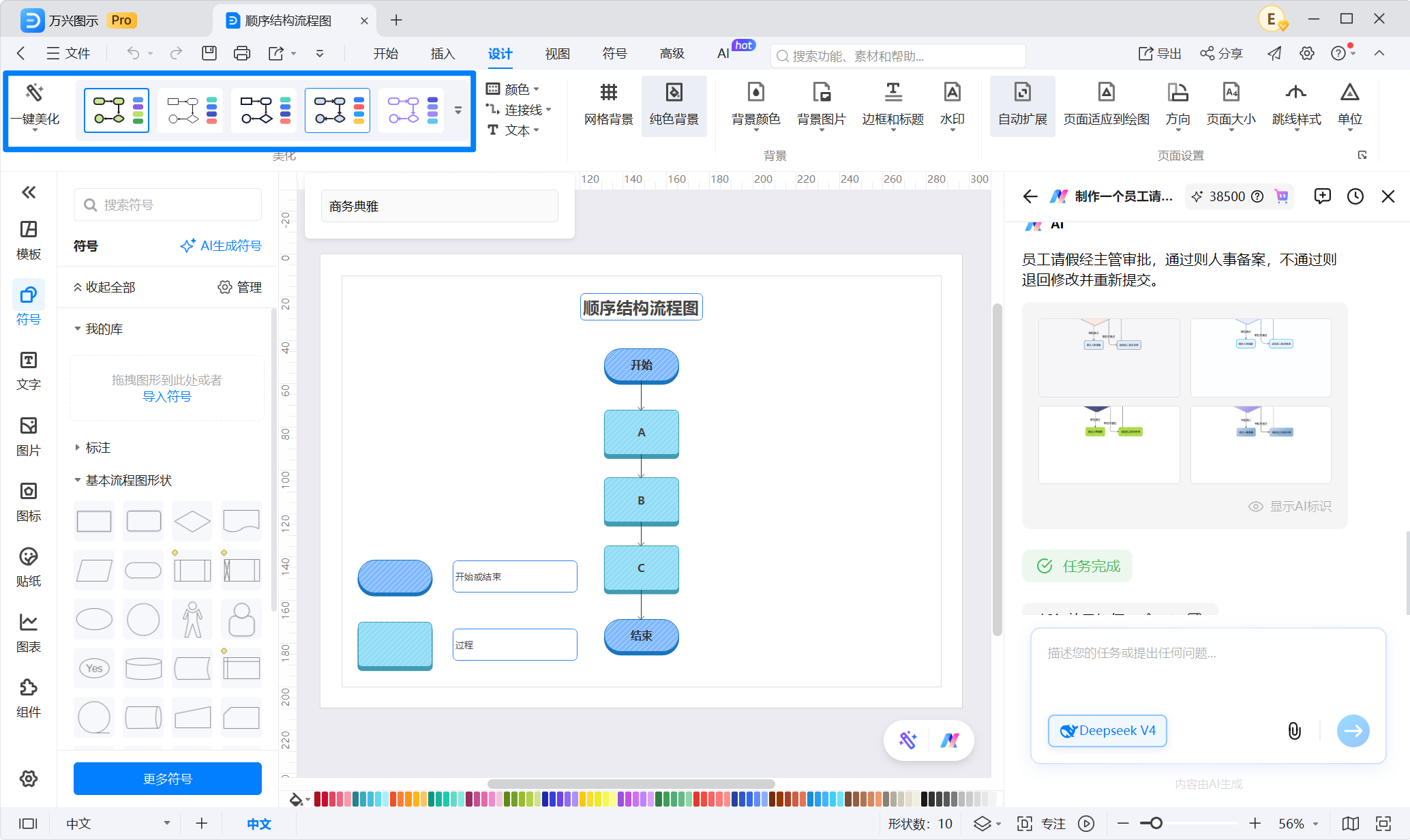The width and height of the screenshot is (1410, 840).
Task: Click the 更多符号 more symbols button
Action: click(x=168, y=779)
